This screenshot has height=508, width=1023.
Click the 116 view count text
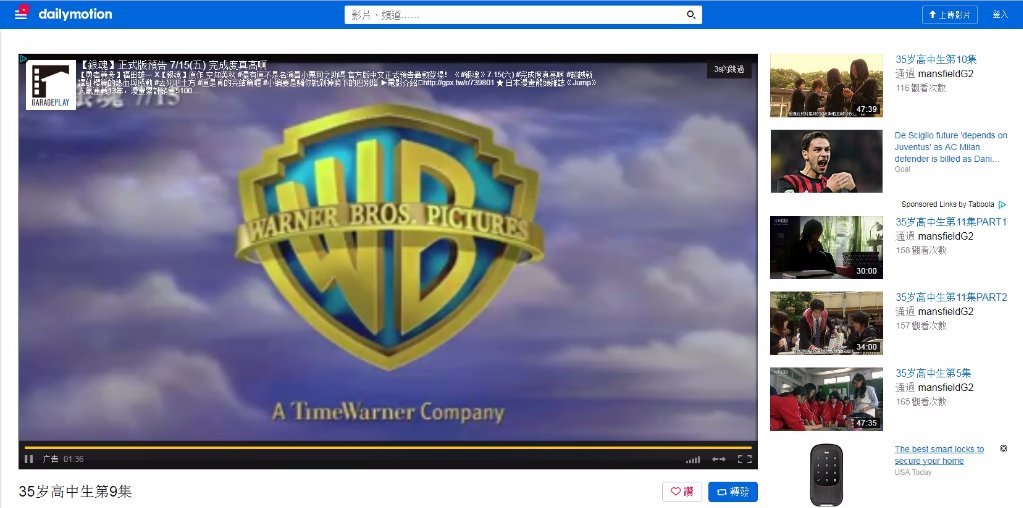point(921,88)
